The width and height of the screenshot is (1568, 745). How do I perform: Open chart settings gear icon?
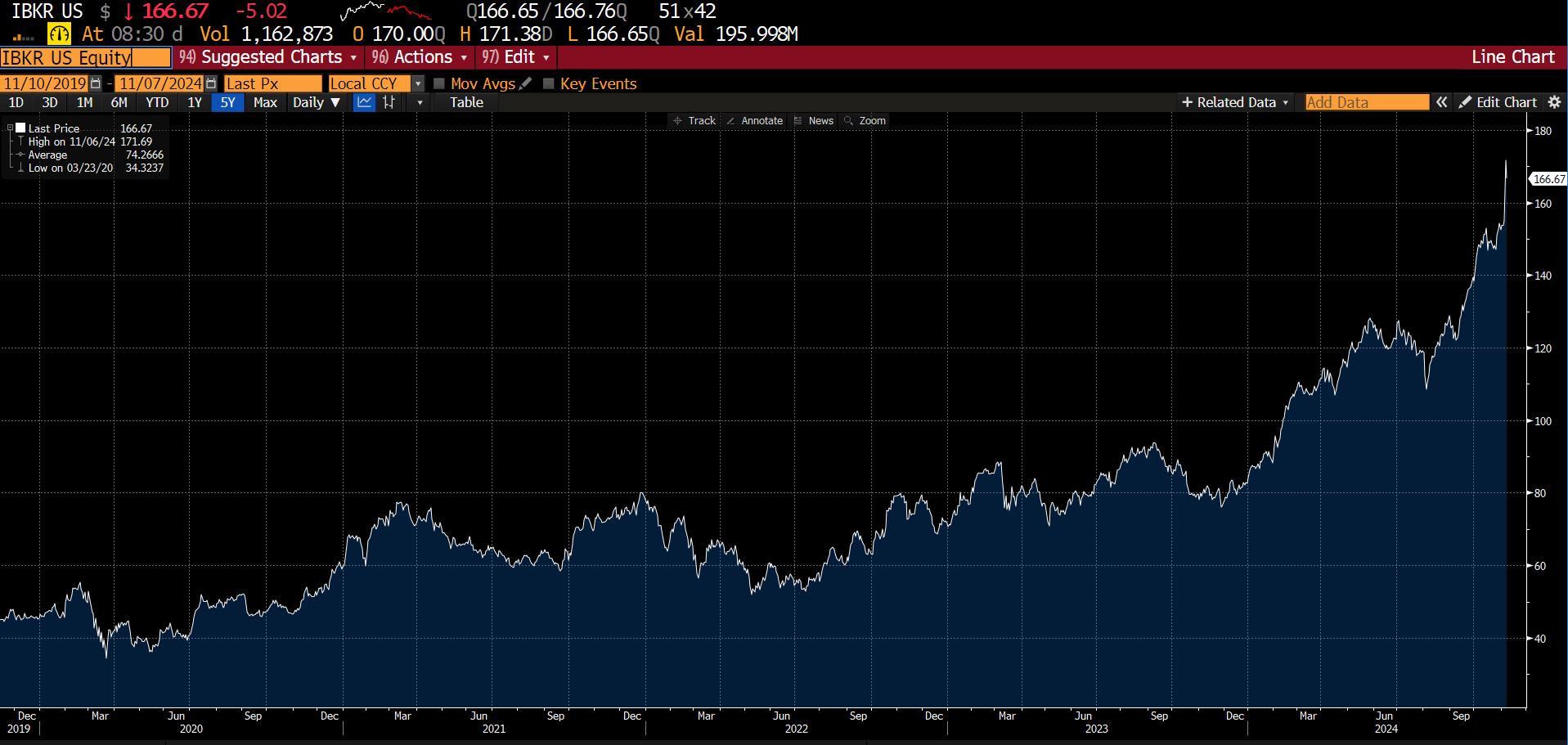point(1554,102)
